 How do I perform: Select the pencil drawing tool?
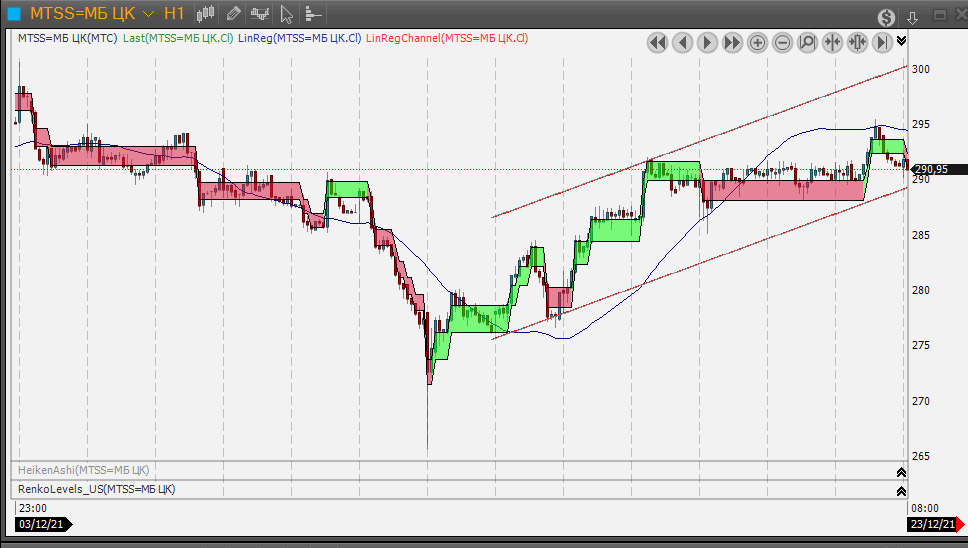coord(233,14)
